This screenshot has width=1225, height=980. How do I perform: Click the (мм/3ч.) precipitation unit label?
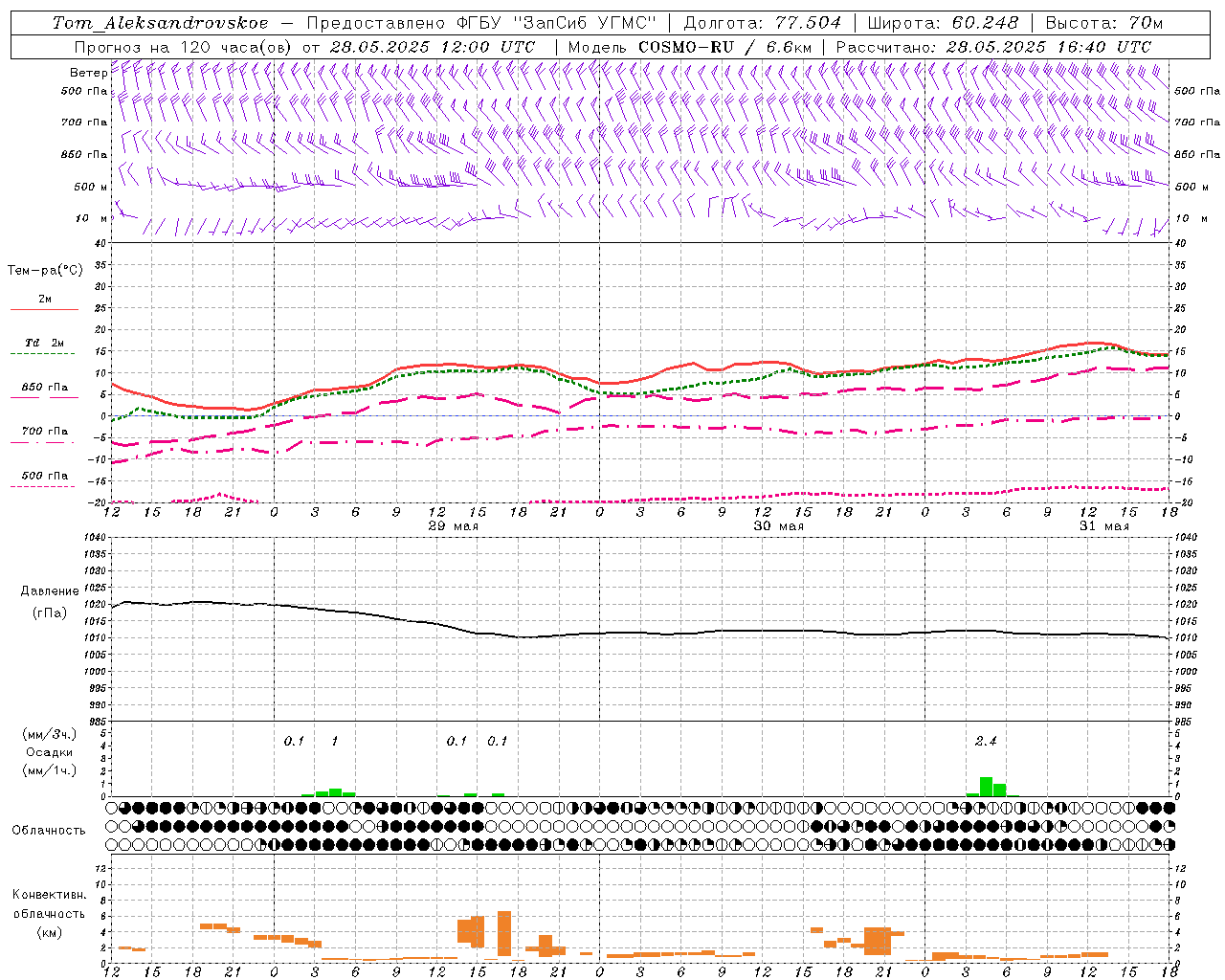[x=50, y=734]
